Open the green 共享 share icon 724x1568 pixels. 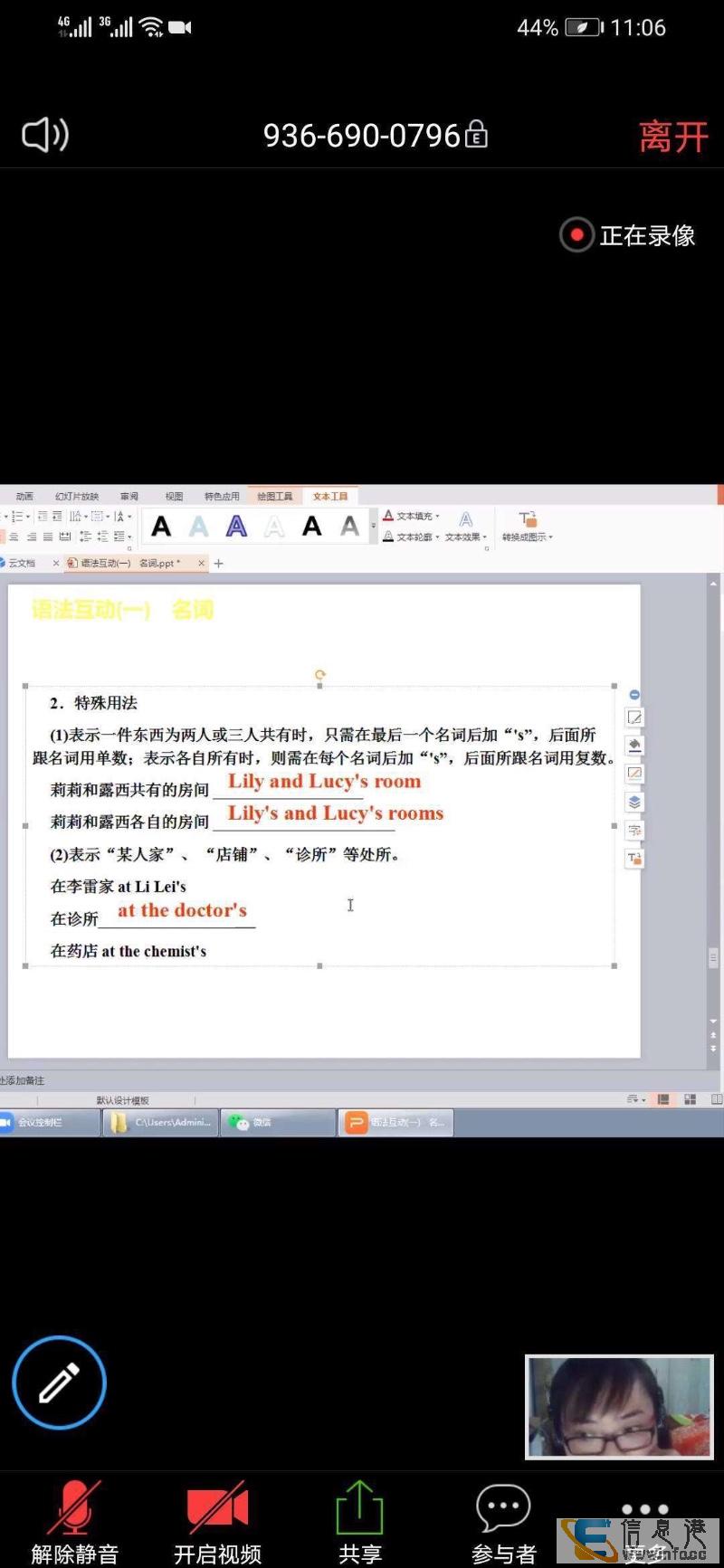point(359,1511)
